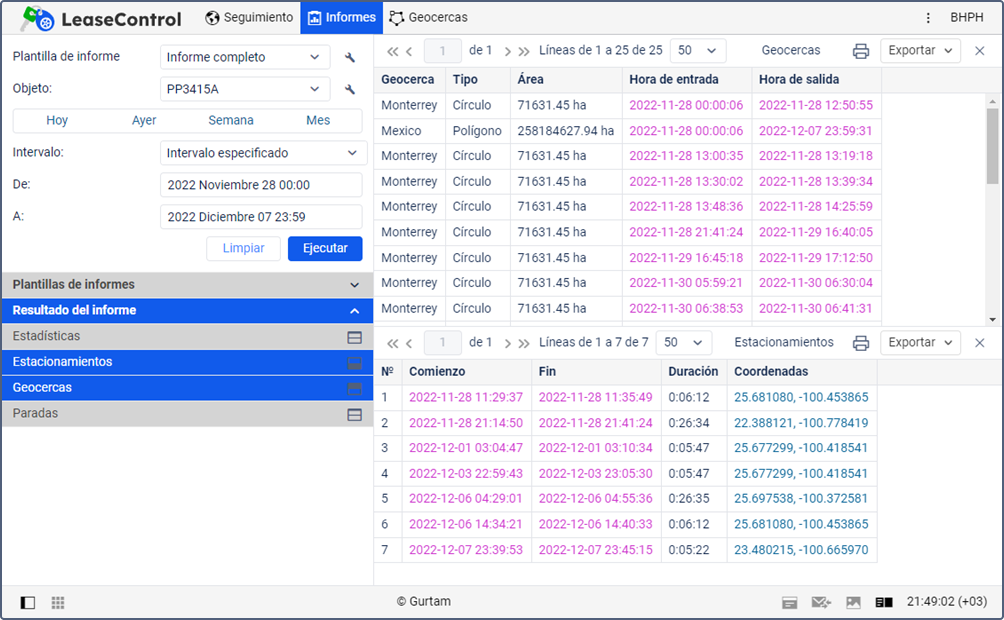Open the Plantilla de informe dropdown
This screenshot has width=1004, height=620.
point(245,58)
